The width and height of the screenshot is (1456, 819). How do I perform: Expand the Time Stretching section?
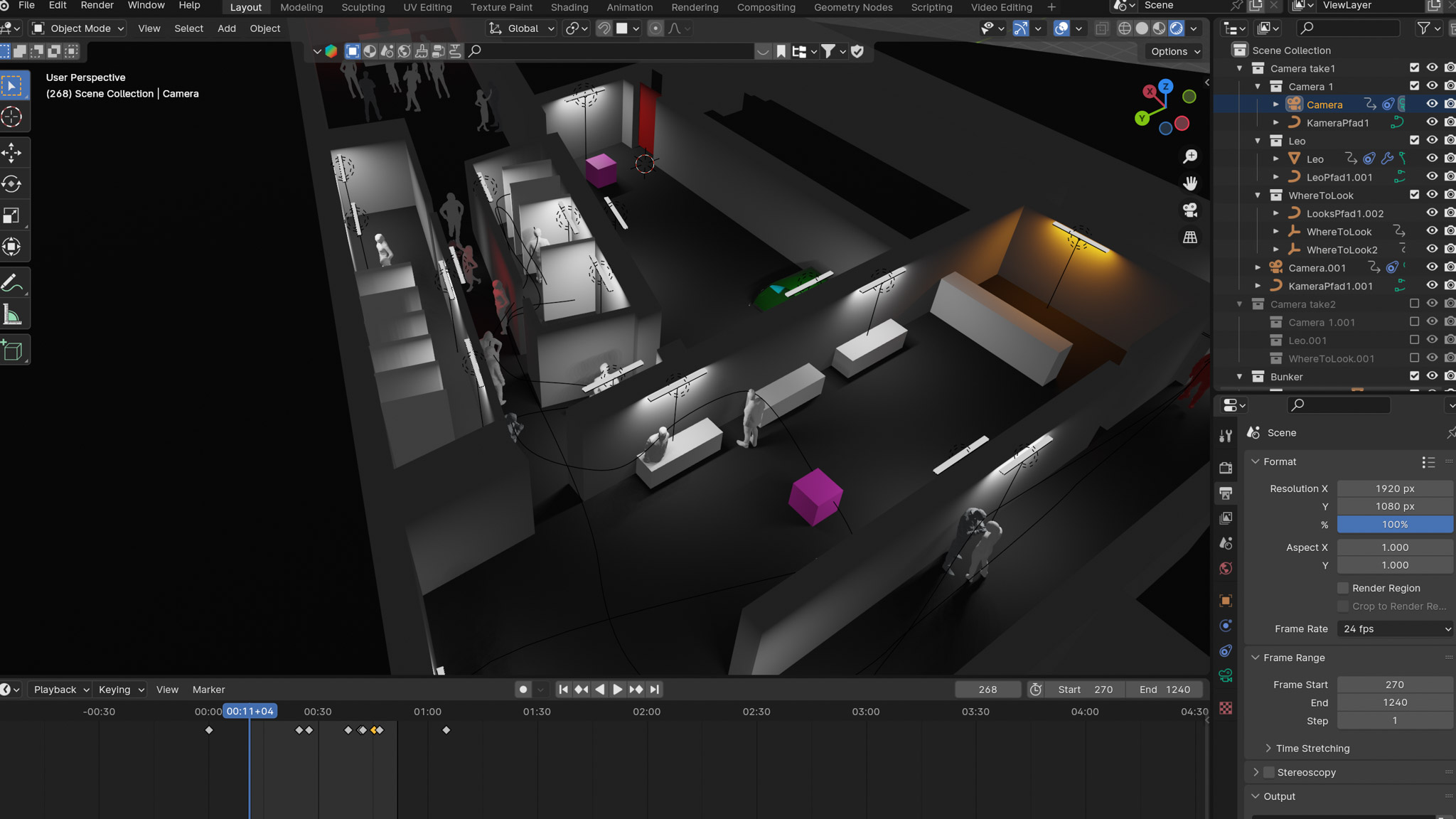pyautogui.click(x=1312, y=748)
